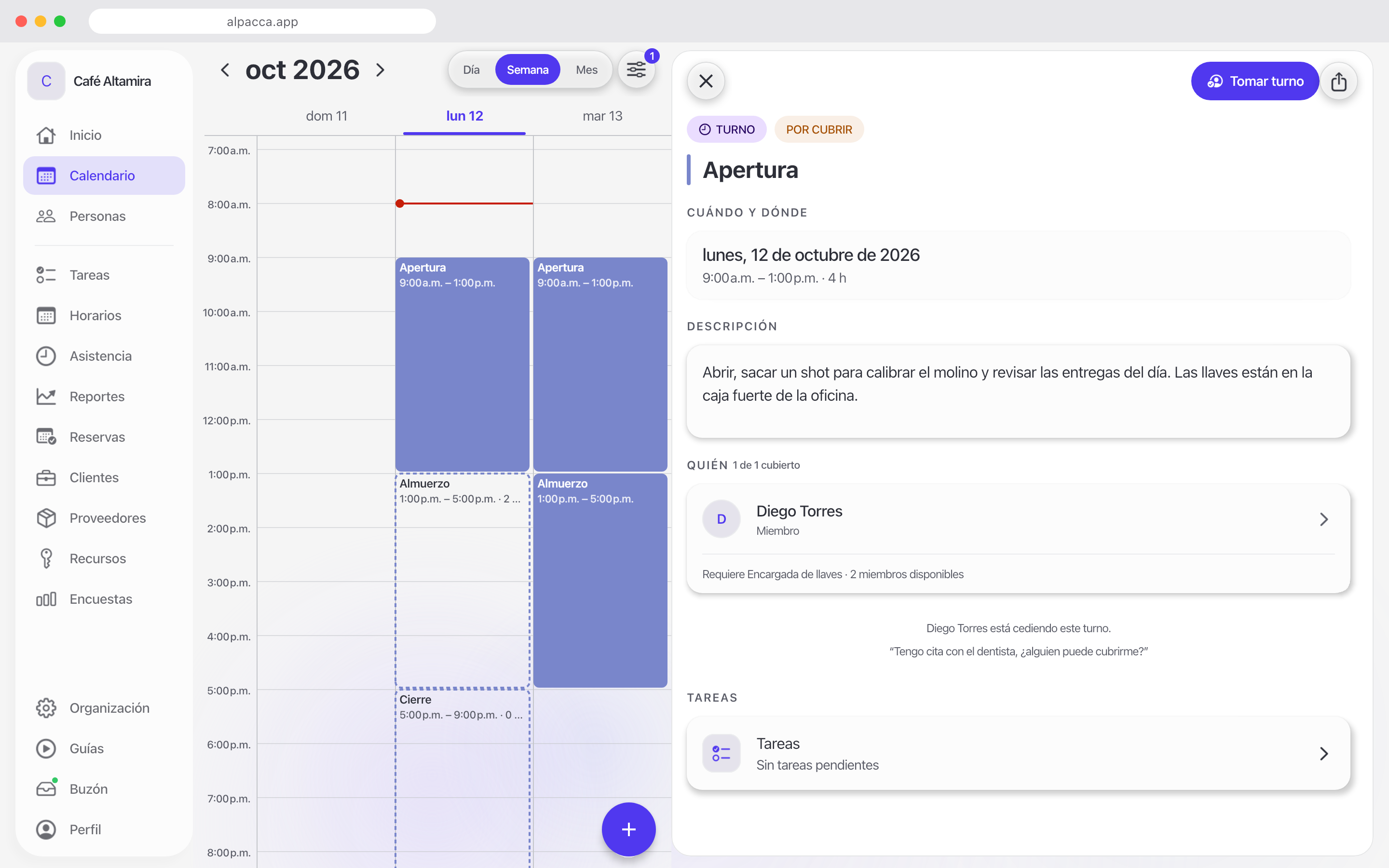This screenshot has height=868, width=1389.
Task: Click the share icon button
Action: 1338,81
